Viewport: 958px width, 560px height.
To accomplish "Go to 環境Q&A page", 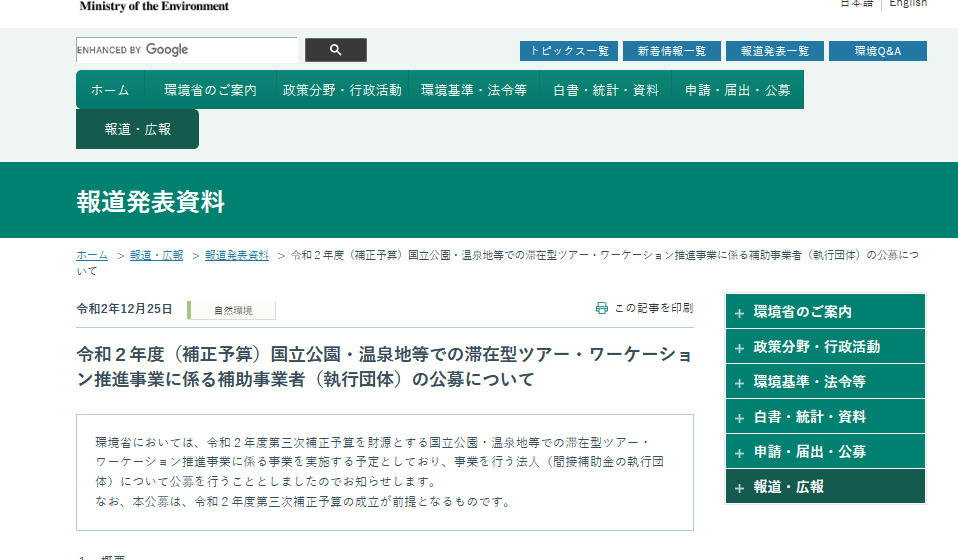I will [877, 51].
